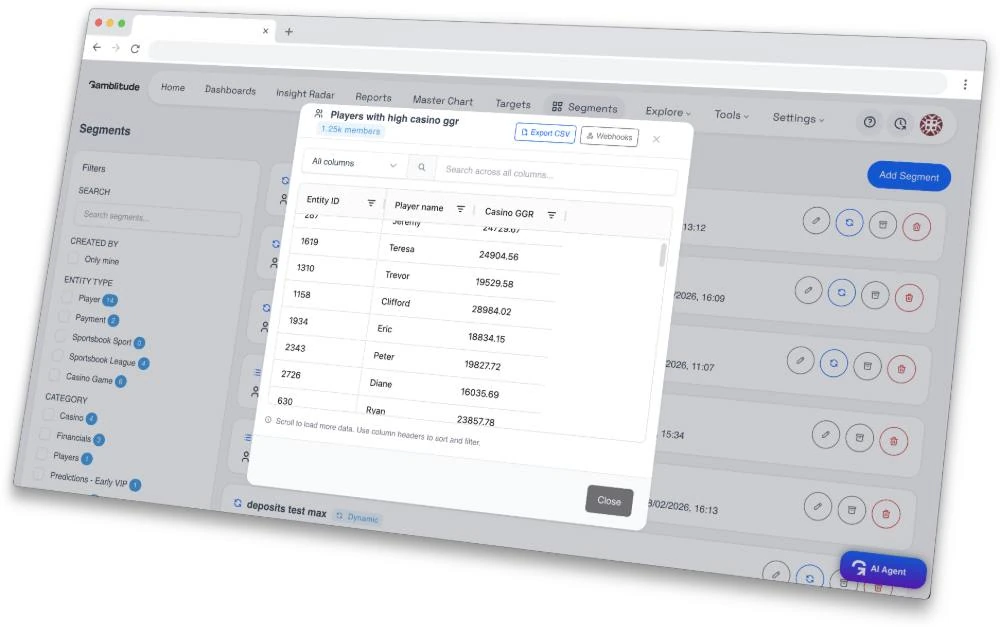Click the dialog table vertical scrollbar
Viewport: 1000px width, 627px height.
coord(663,255)
